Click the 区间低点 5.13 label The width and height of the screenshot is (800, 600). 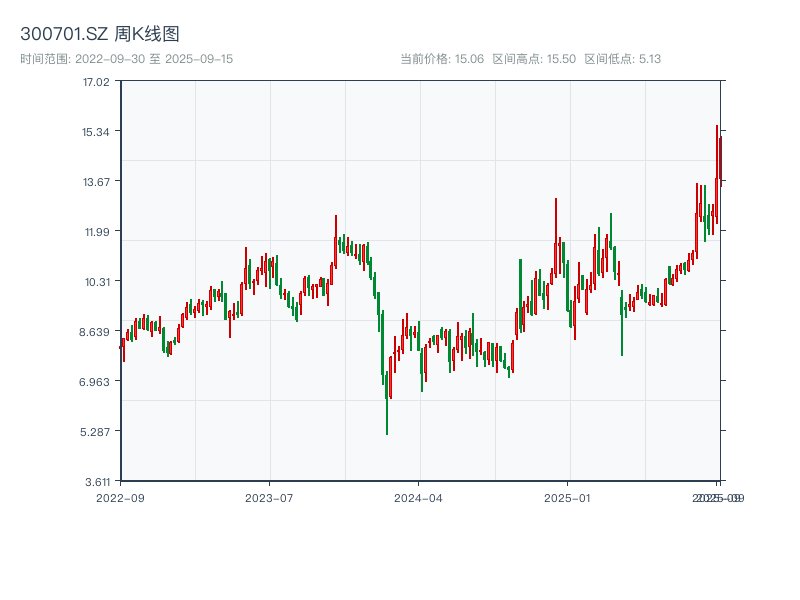click(622, 59)
